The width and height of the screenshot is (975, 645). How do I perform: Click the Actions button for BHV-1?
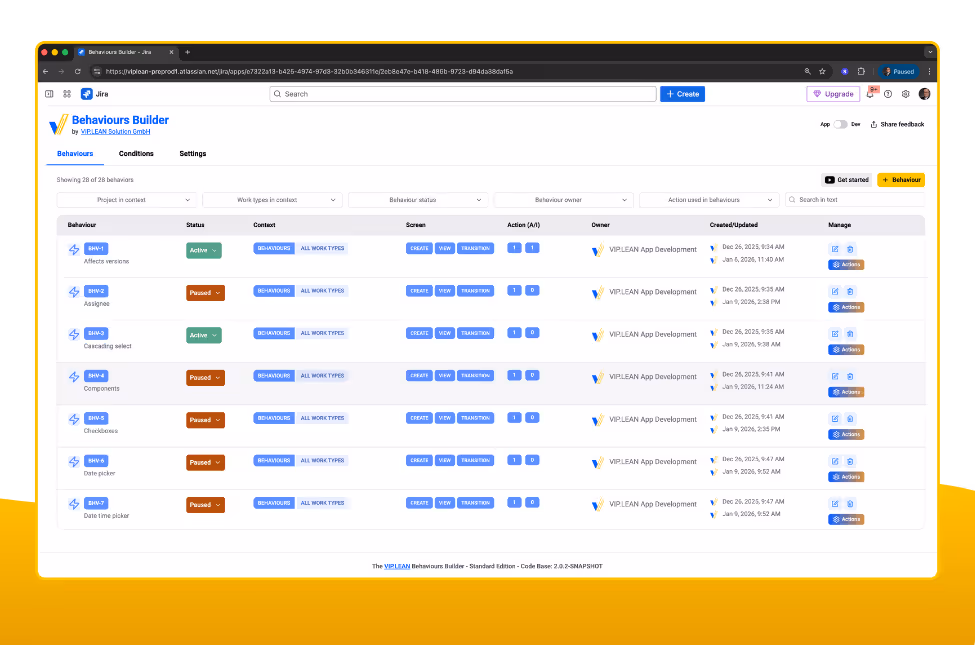click(846, 265)
